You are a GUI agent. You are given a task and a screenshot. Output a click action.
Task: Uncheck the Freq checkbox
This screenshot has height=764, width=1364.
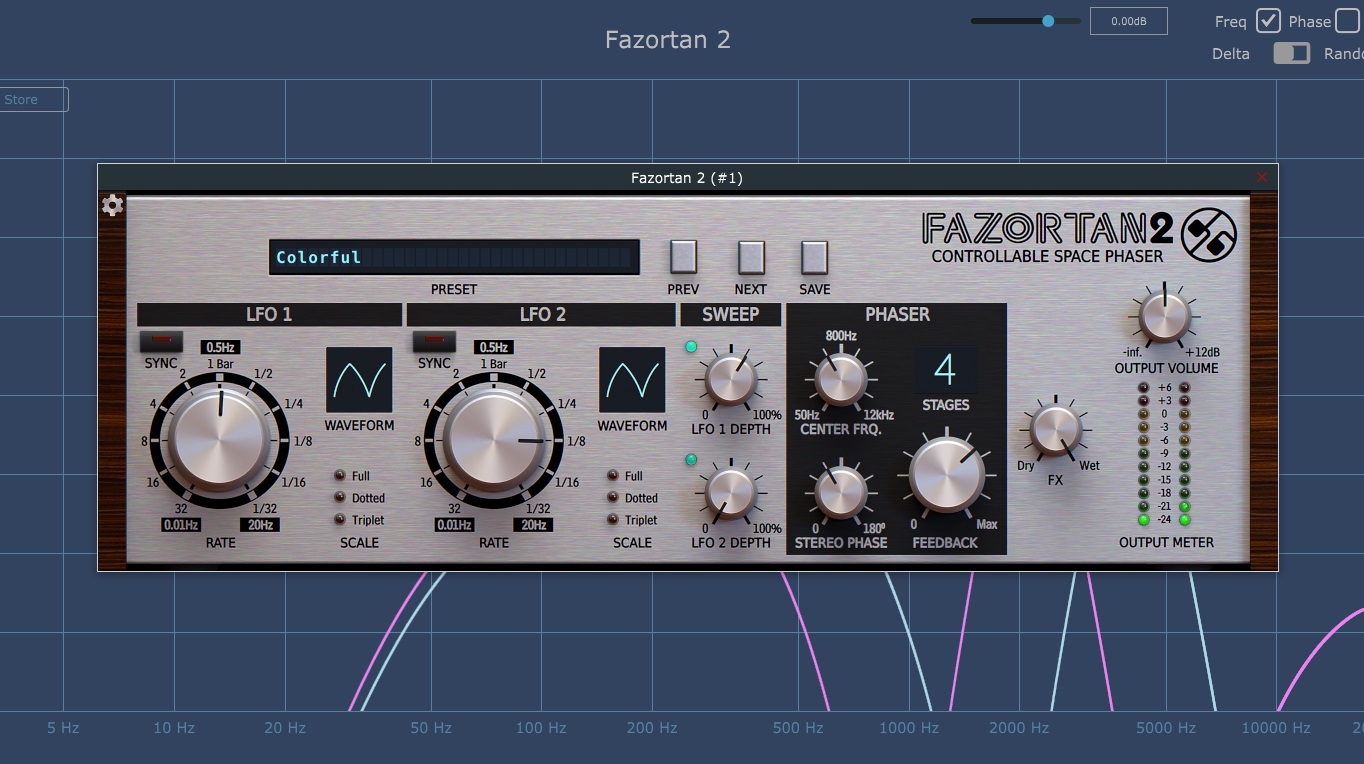click(1268, 21)
